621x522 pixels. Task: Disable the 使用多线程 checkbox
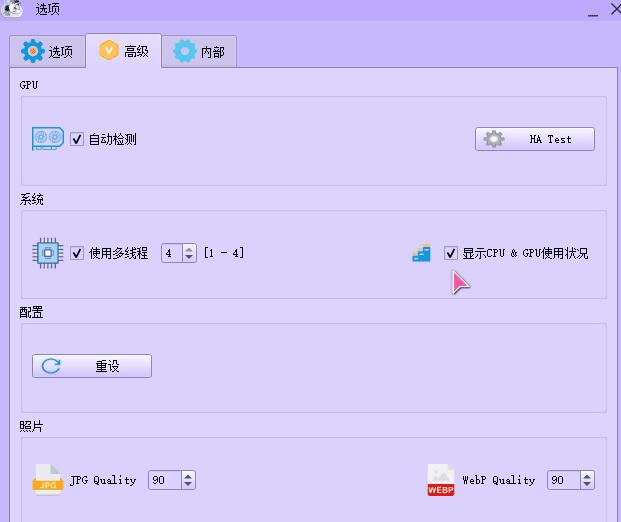click(77, 253)
